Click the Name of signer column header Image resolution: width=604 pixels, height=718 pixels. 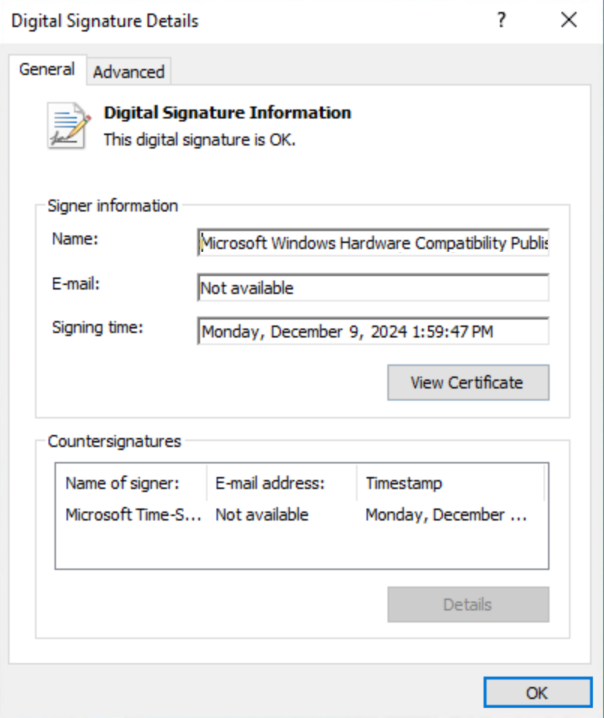click(x=131, y=483)
